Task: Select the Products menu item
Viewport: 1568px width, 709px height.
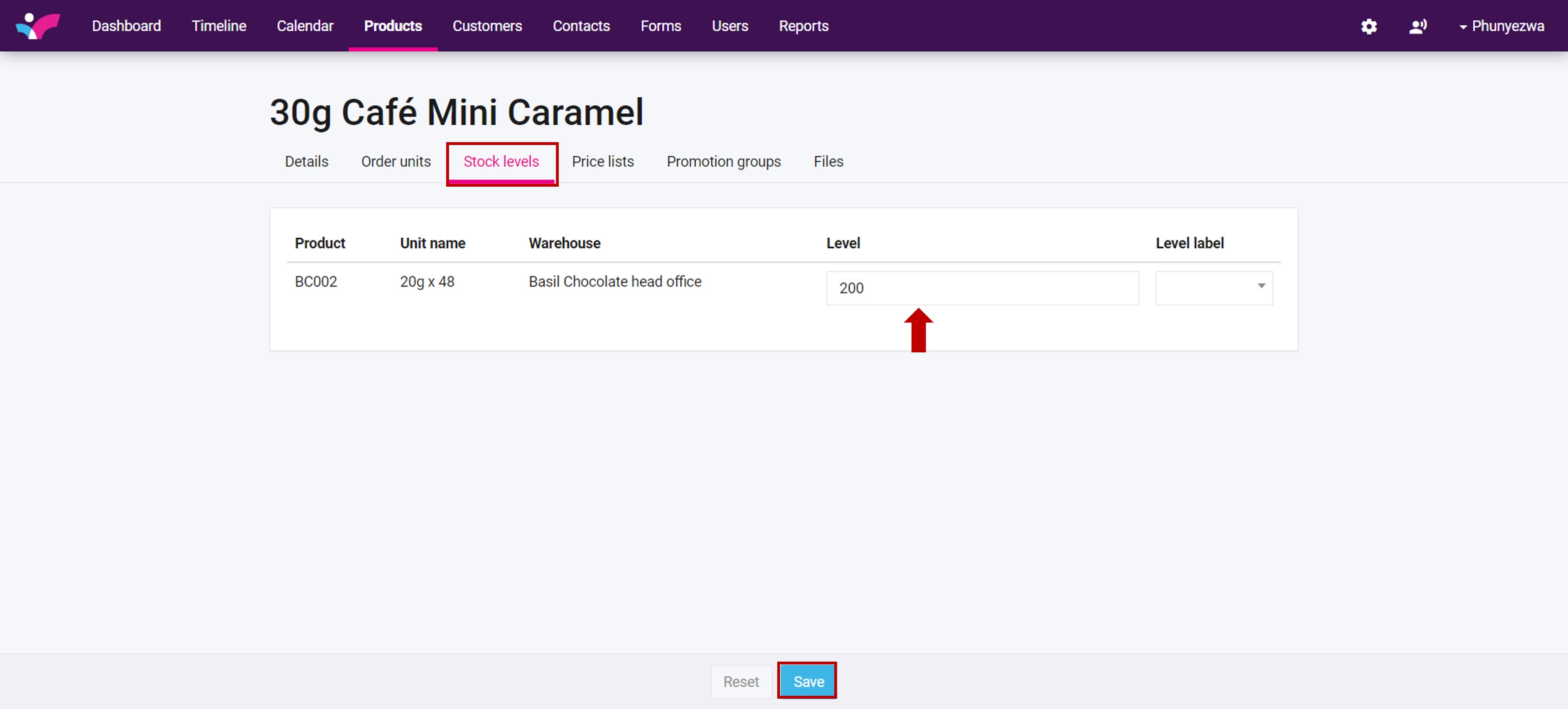Action: coord(393,26)
